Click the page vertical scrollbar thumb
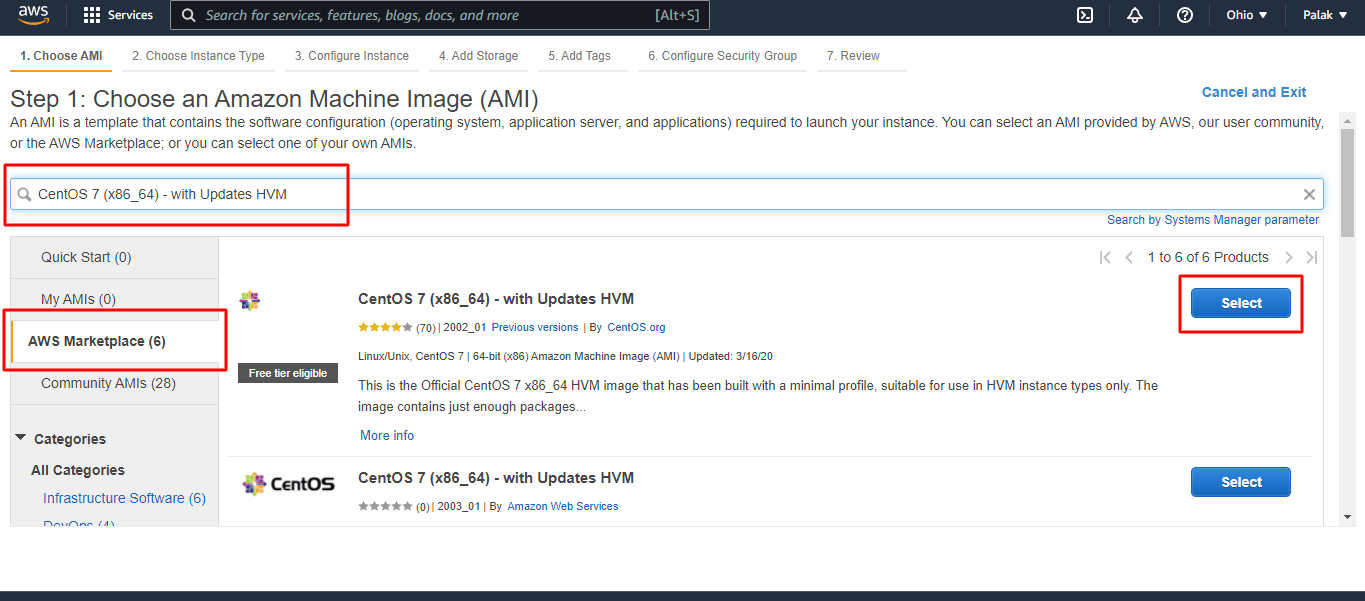 pos(1347,183)
